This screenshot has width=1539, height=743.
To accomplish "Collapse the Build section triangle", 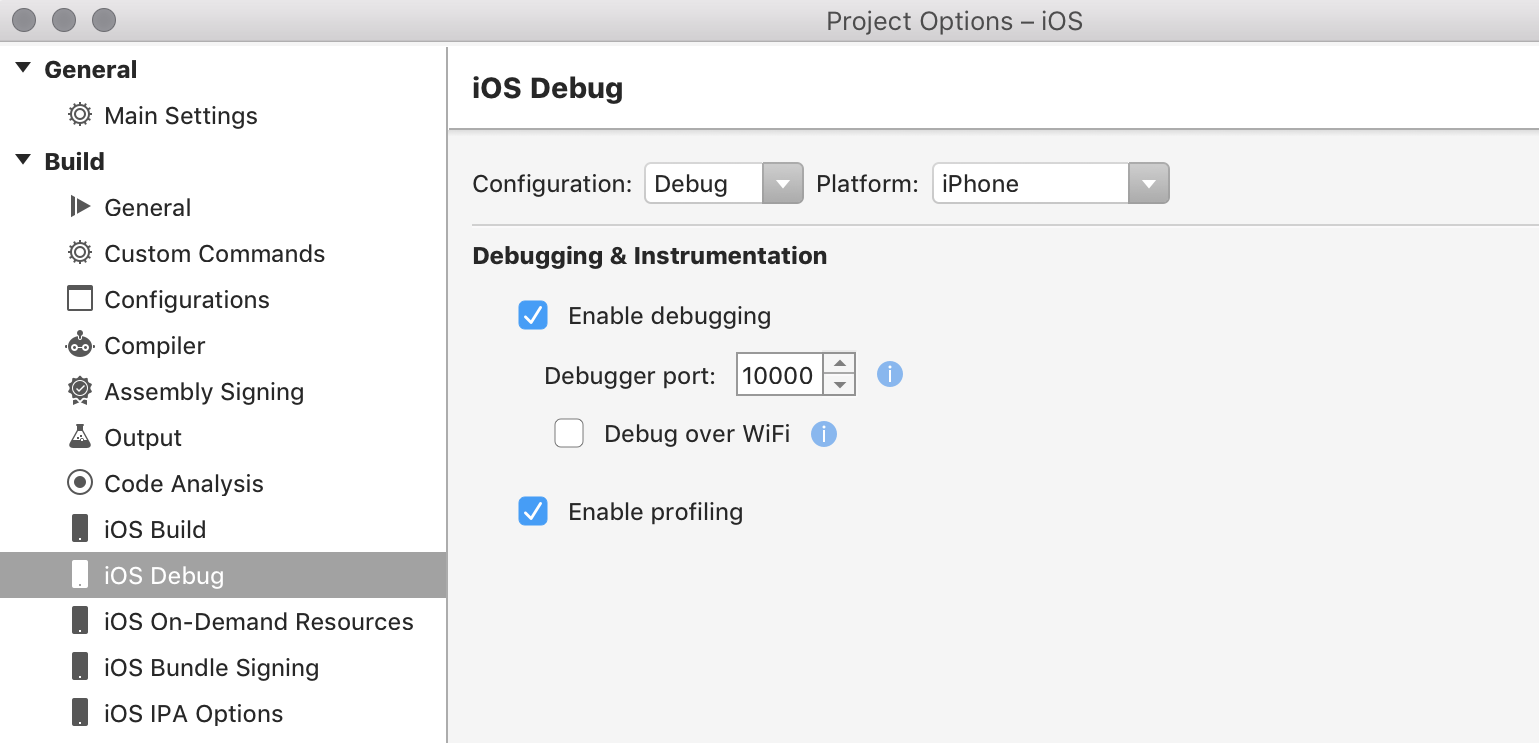I will tap(22, 160).
